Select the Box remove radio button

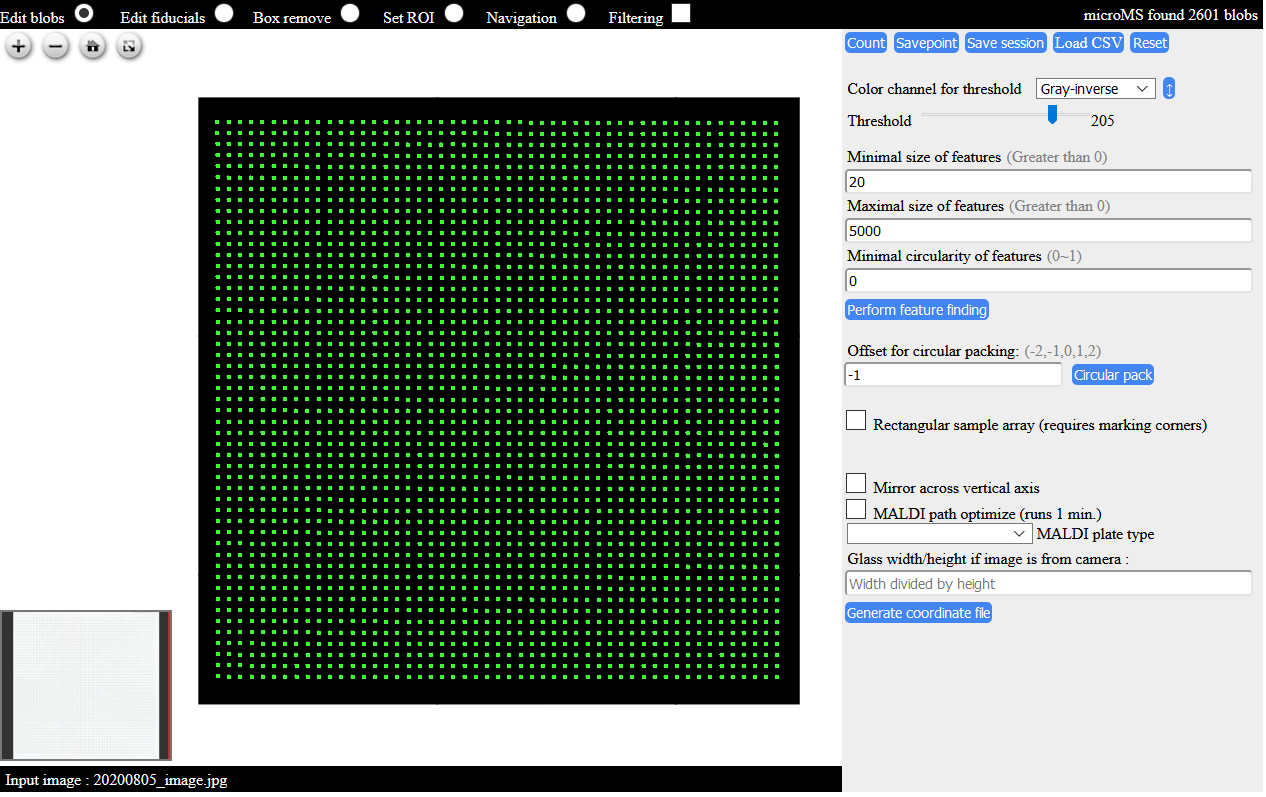[x=349, y=13]
